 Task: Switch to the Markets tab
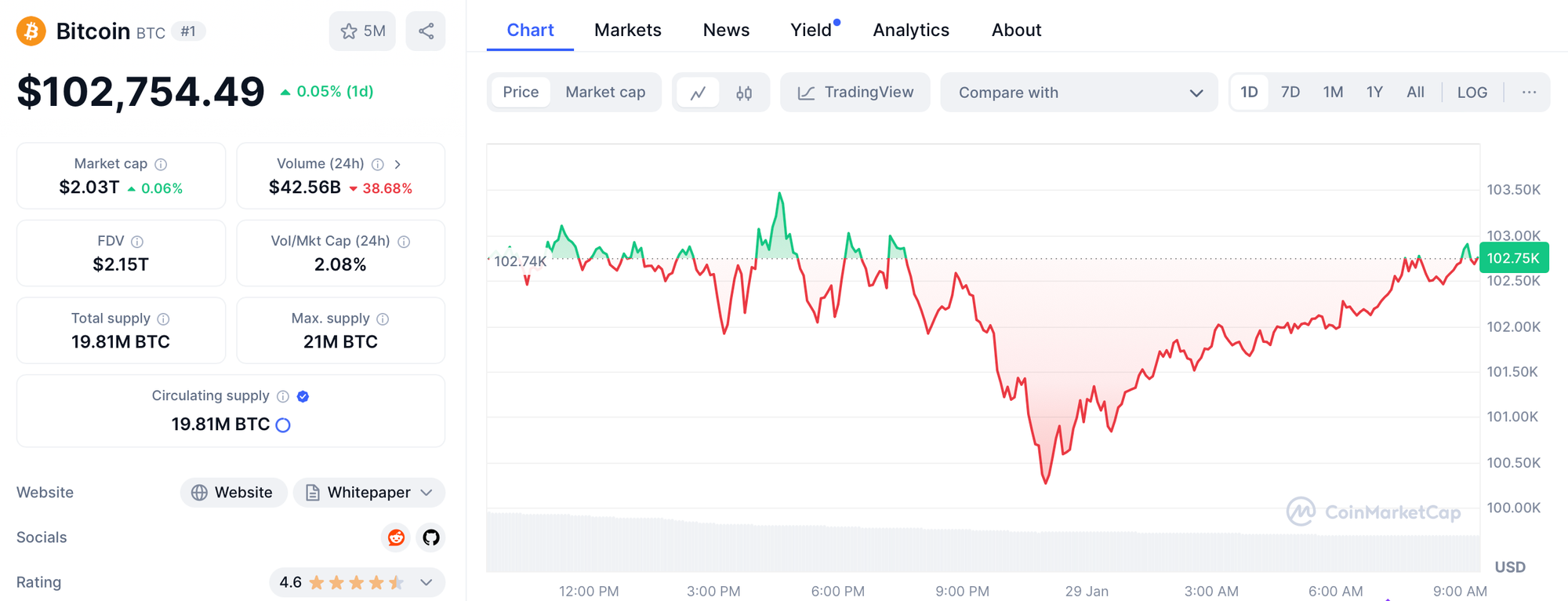tap(627, 30)
